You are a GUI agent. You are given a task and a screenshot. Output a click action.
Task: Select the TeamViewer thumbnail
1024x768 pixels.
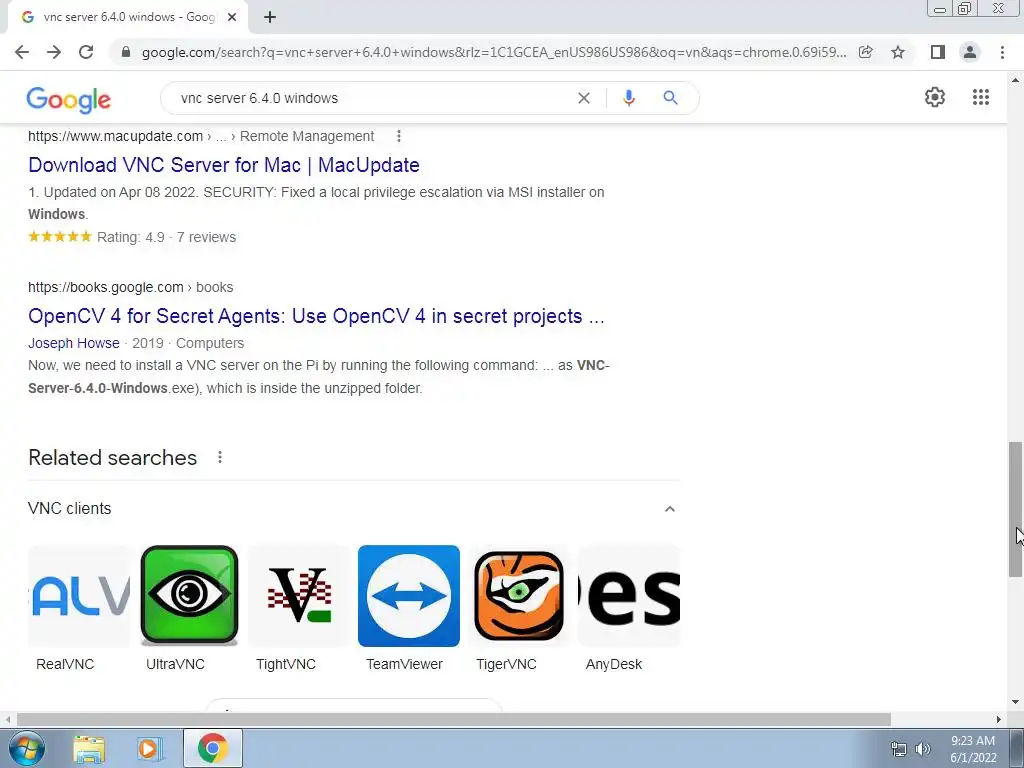pyautogui.click(x=409, y=596)
